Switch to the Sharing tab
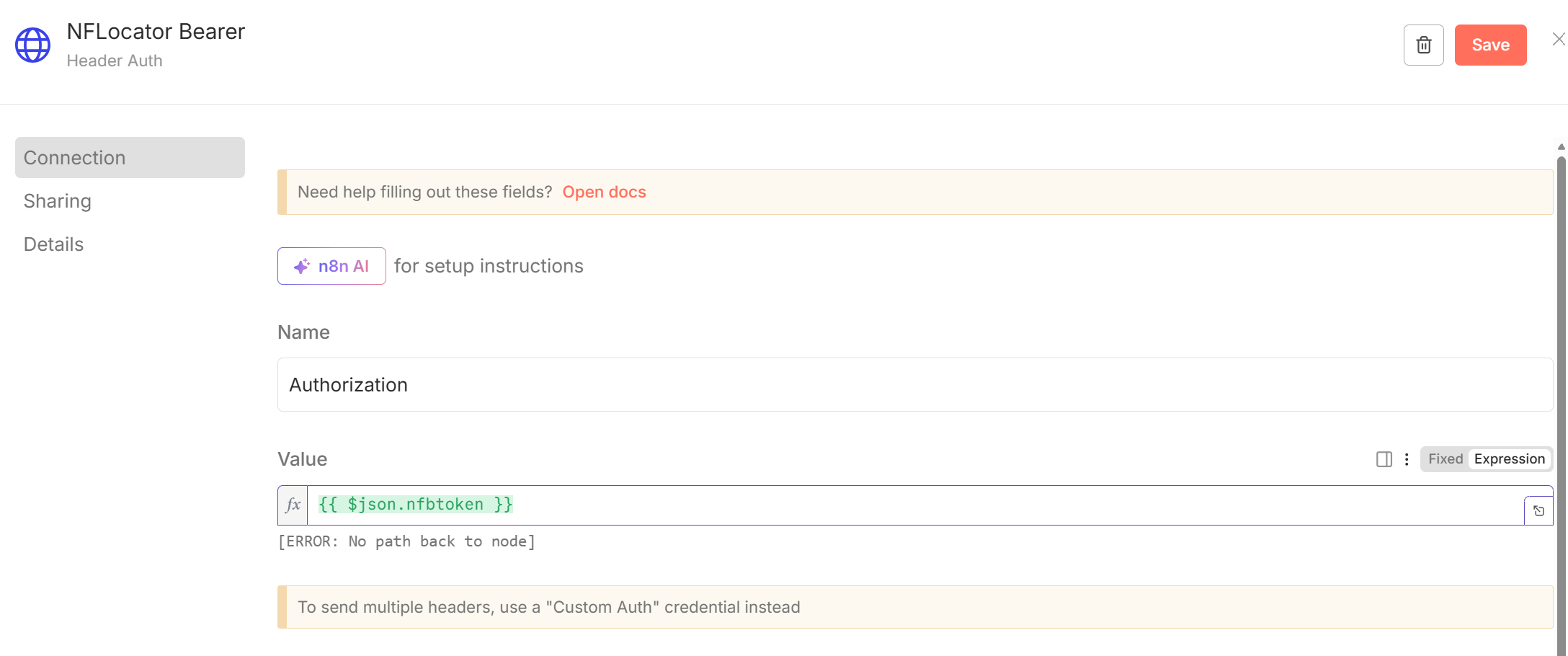Viewport: 1568px width, 656px height. pyautogui.click(x=58, y=201)
